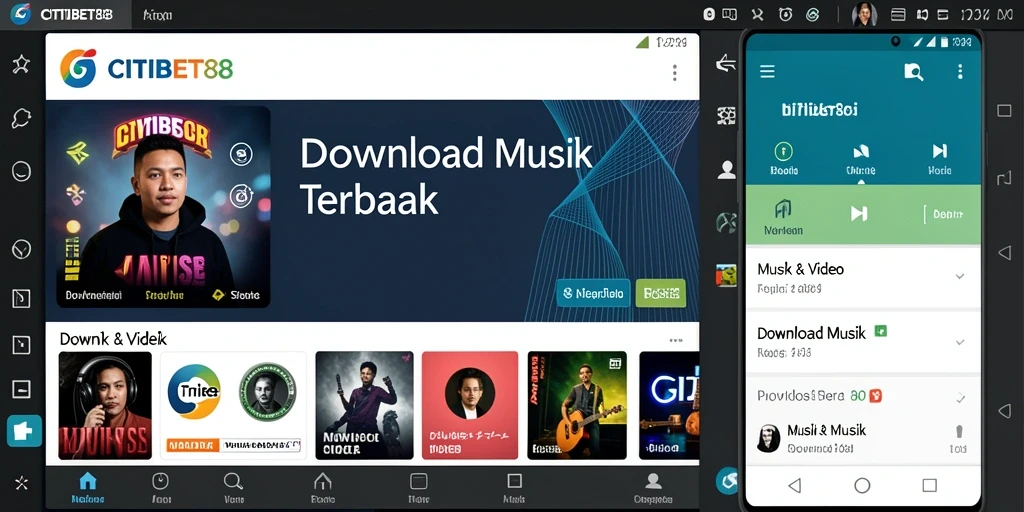Click the green button on the Download Musik banner

coord(661,293)
